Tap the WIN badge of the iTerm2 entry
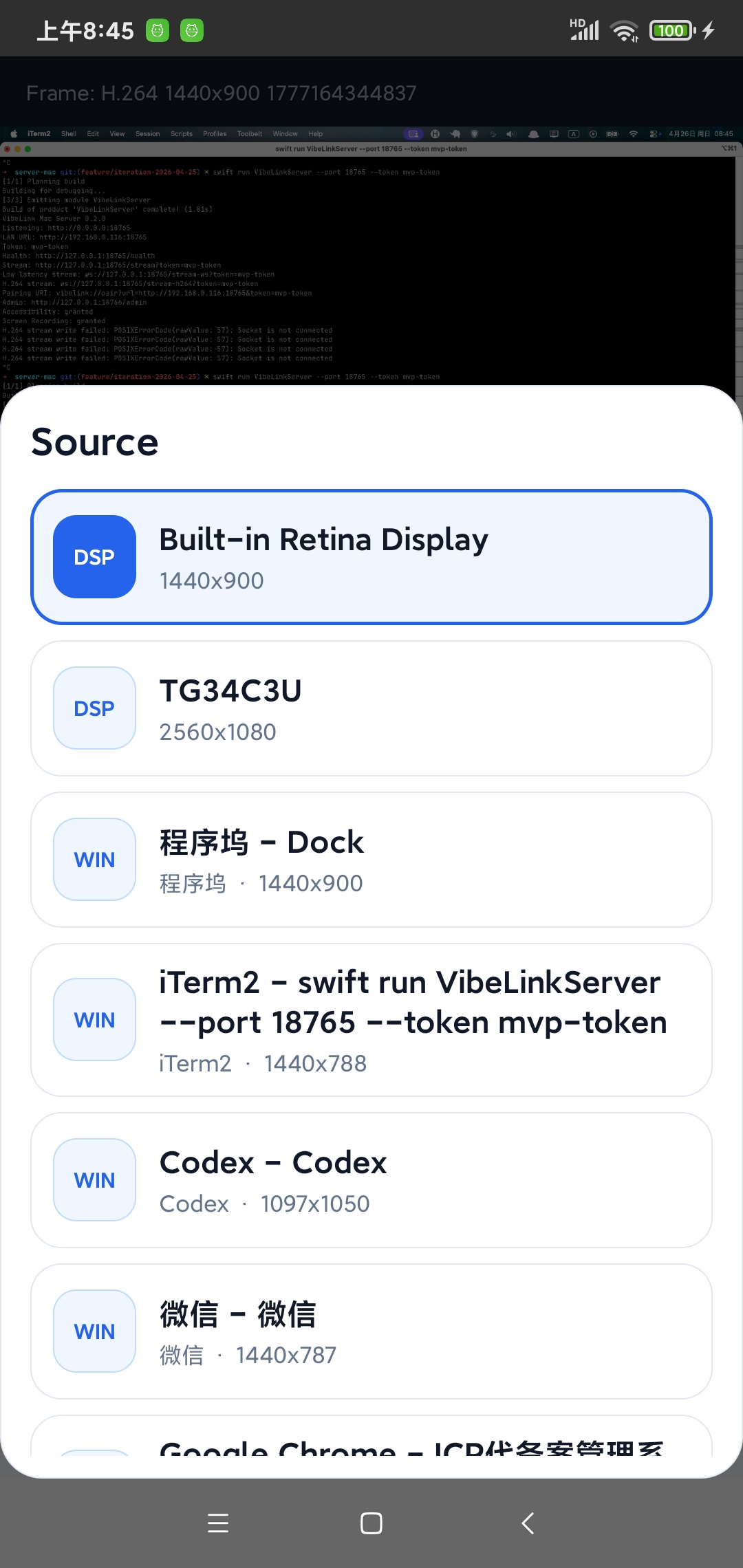The image size is (743, 1568). (95, 1019)
